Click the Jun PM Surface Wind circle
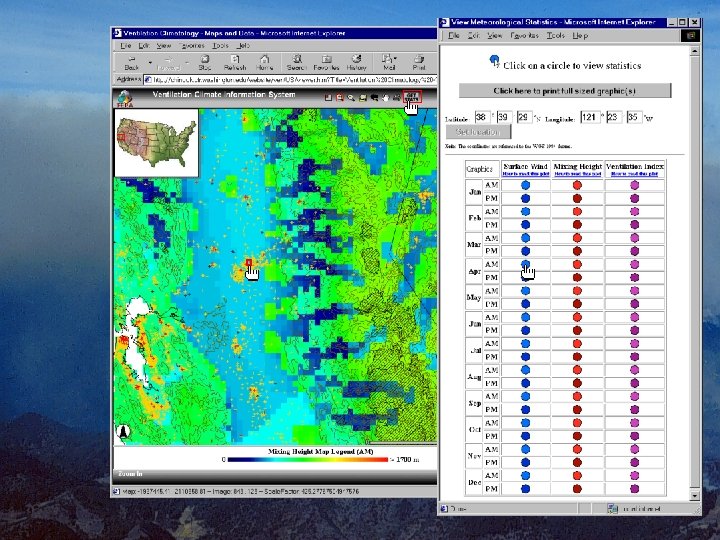This screenshot has height=540, width=720. point(526,330)
